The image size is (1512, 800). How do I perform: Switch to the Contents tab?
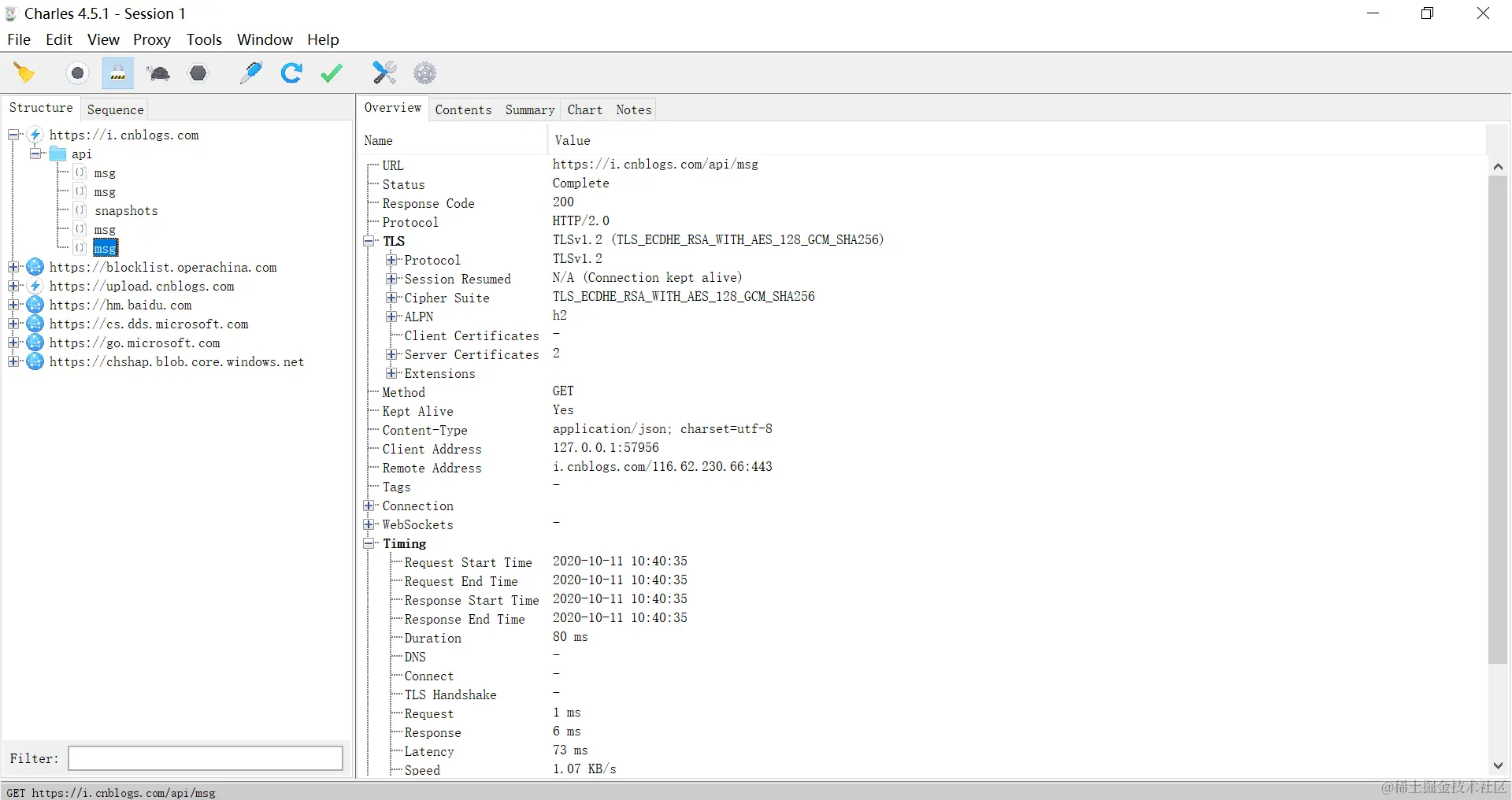463,109
